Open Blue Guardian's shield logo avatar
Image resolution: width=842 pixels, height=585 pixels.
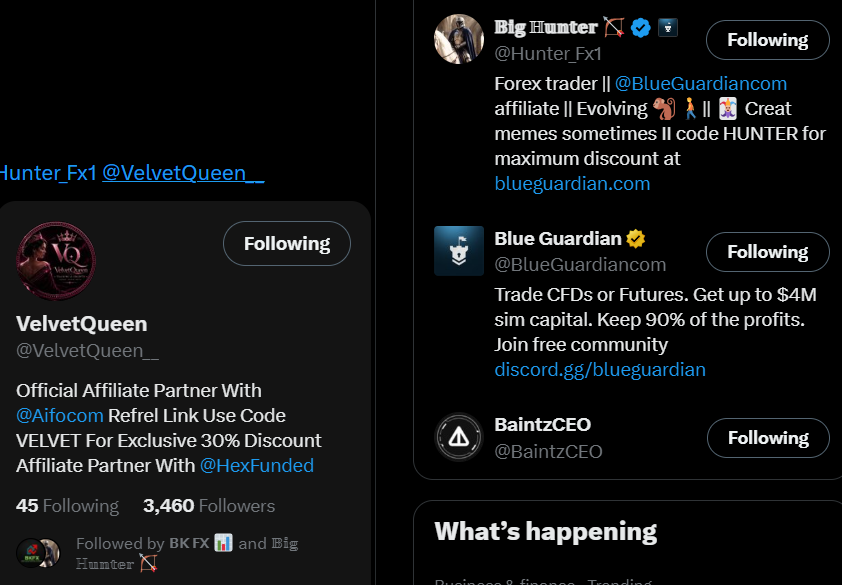pos(459,251)
